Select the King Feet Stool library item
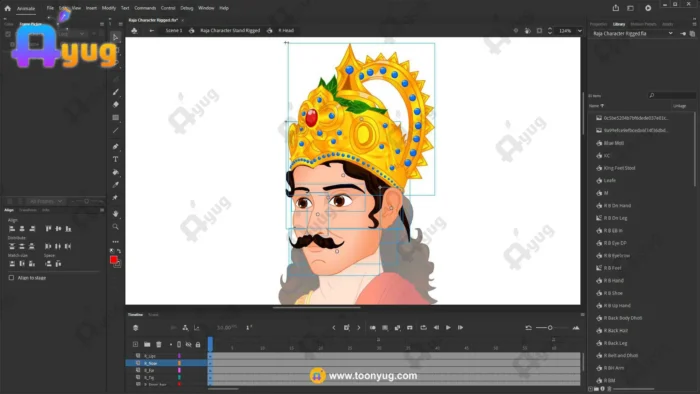Image resolution: width=700 pixels, height=394 pixels. pyautogui.click(x=619, y=168)
